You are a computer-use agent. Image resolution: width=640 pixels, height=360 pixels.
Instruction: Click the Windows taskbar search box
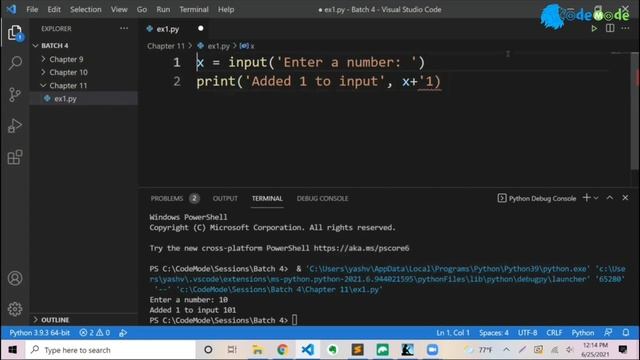[x=110, y=350]
